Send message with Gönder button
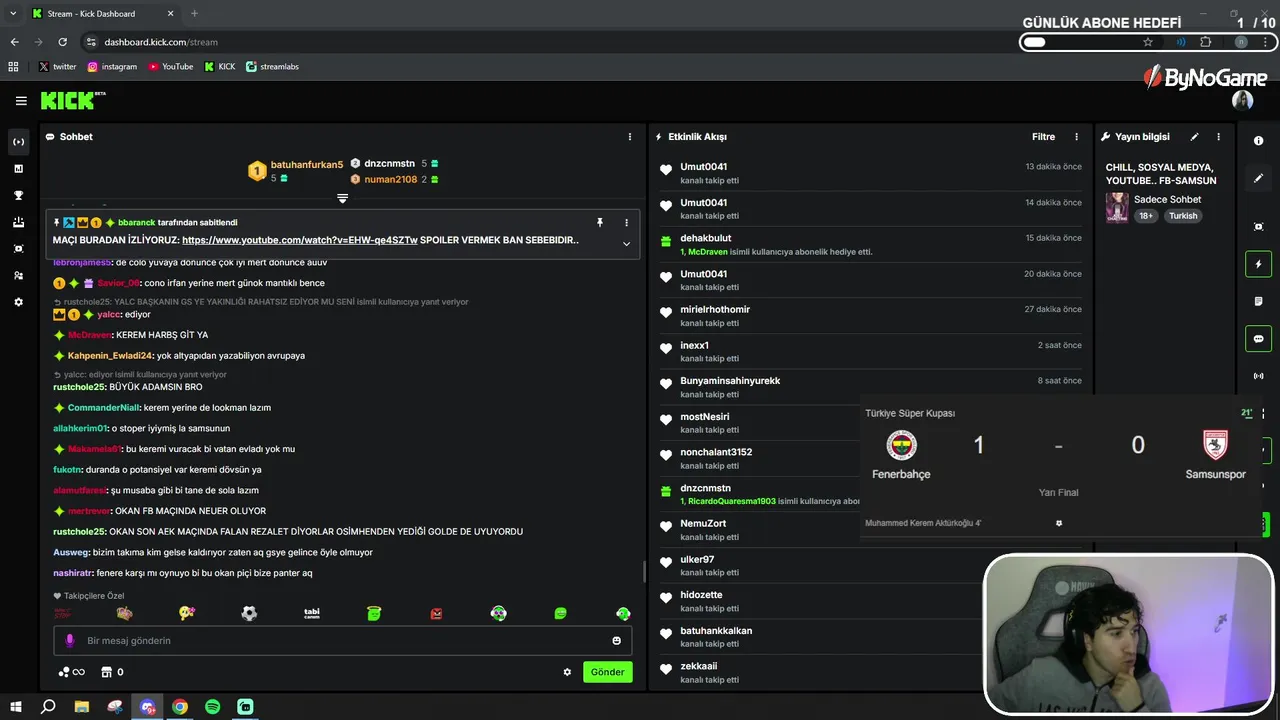The width and height of the screenshot is (1280, 720). (608, 672)
